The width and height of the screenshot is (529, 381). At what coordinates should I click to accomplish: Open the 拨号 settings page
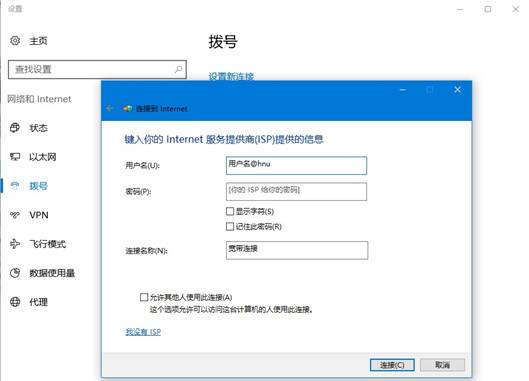click(x=39, y=186)
